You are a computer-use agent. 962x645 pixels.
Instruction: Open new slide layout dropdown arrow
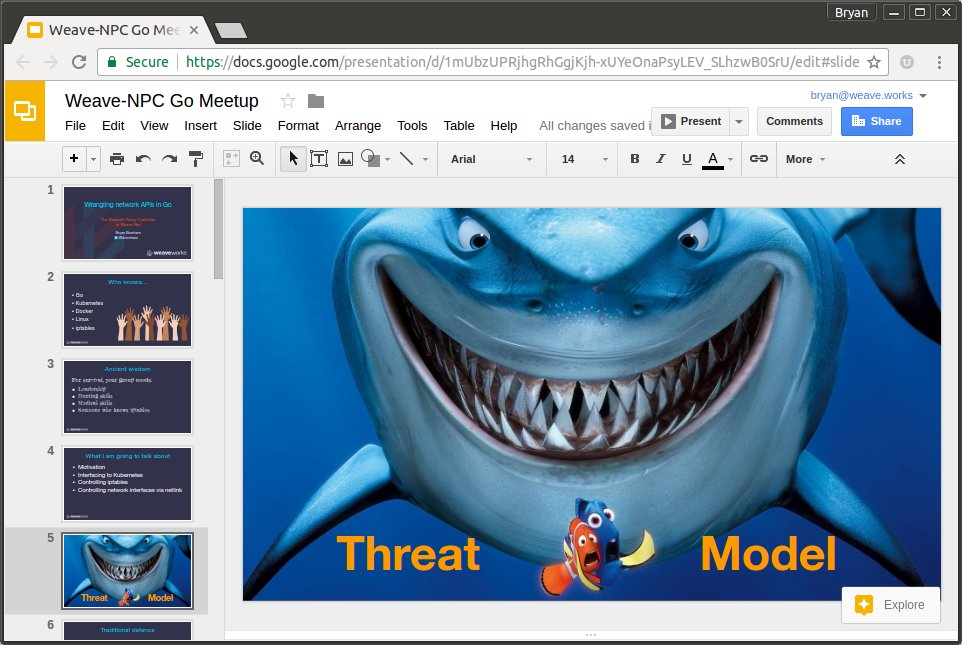93,159
